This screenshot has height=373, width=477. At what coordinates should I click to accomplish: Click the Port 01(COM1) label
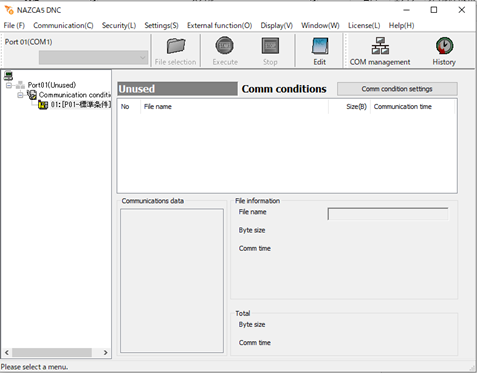pos(29,42)
